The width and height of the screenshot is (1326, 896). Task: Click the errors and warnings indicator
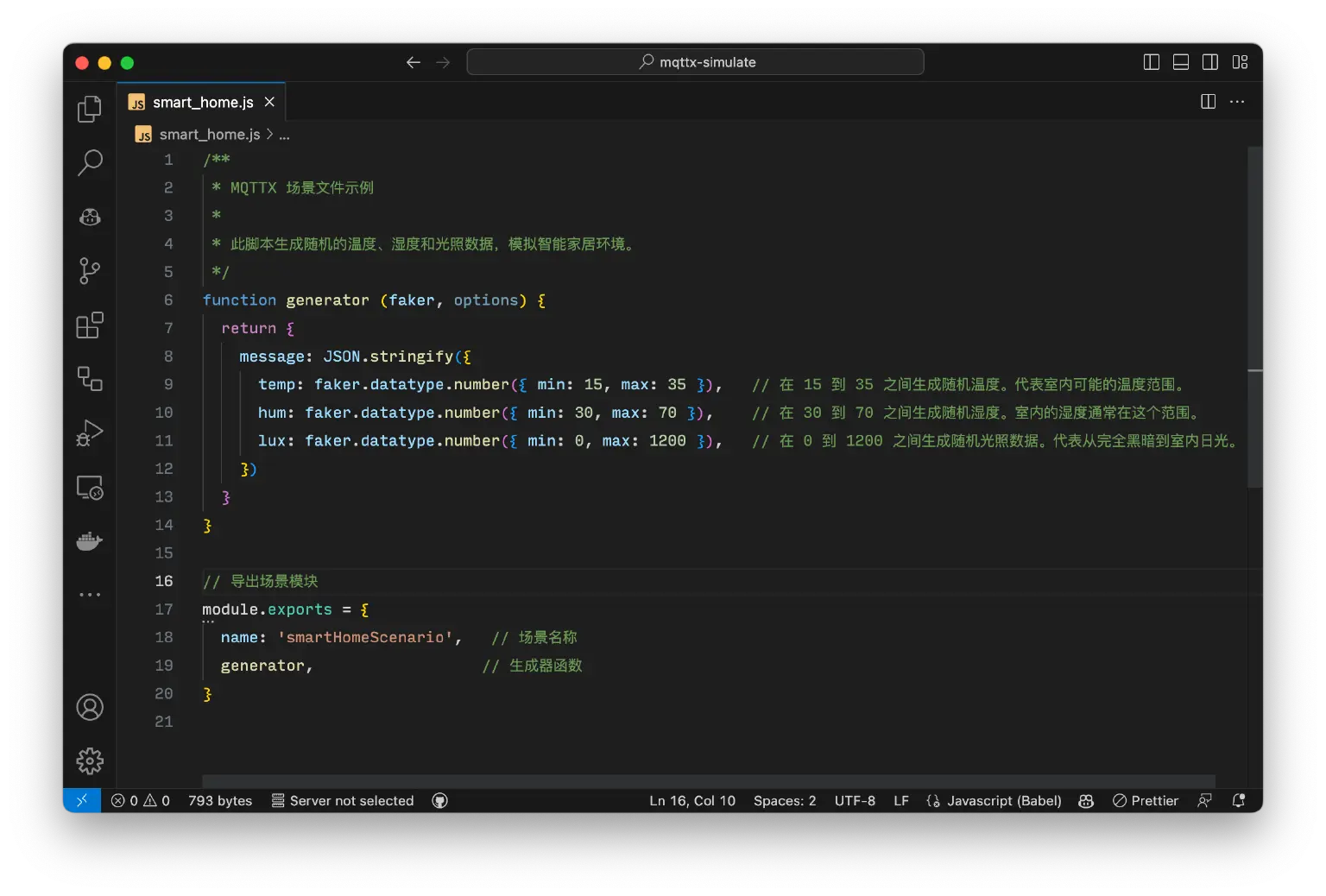[x=139, y=800]
